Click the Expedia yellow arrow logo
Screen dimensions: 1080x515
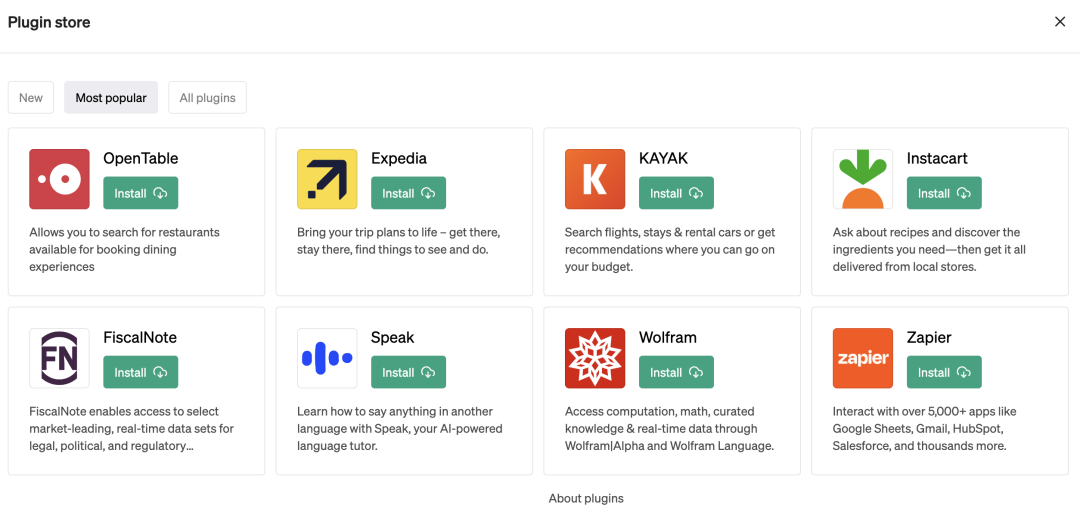(x=327, y=179)
